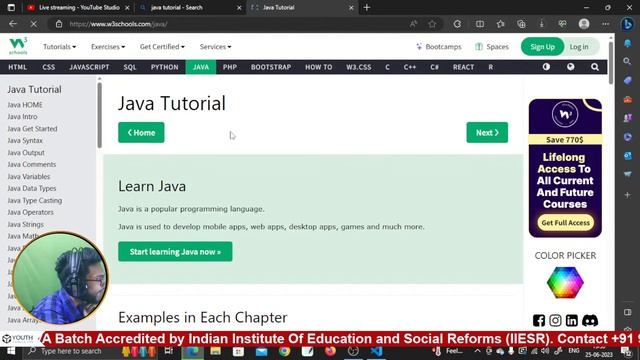
Task: View site information lock icon
Action: click(x=59, y=24)
